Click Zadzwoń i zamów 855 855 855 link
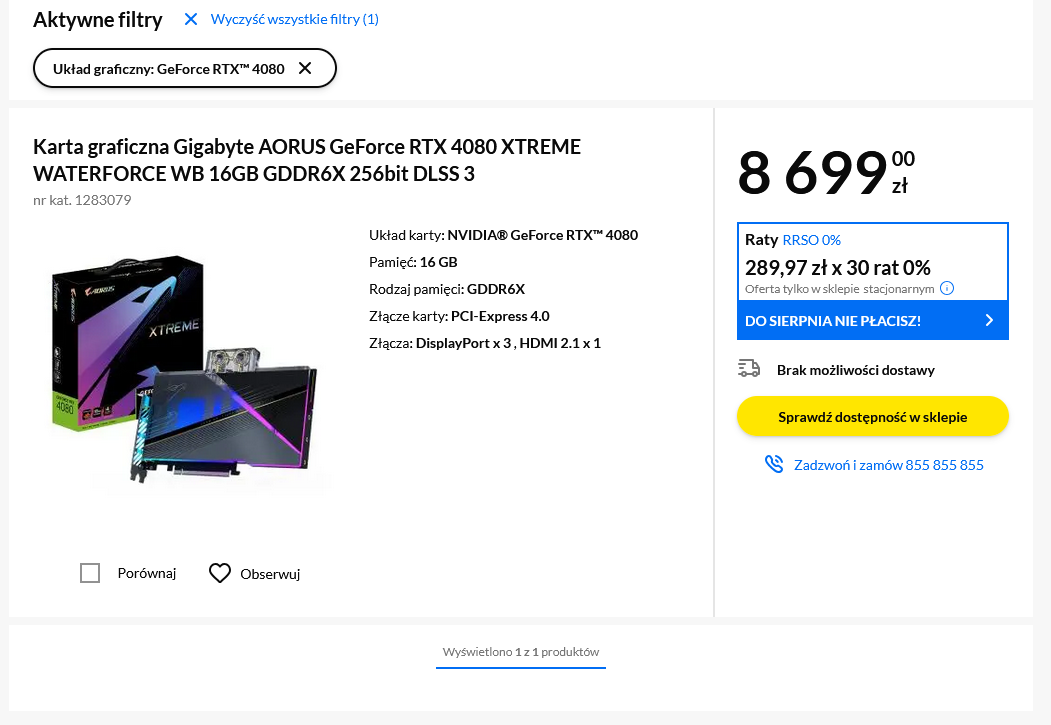The height and width of the screenshot is (725, 1051). pos(888,465)
